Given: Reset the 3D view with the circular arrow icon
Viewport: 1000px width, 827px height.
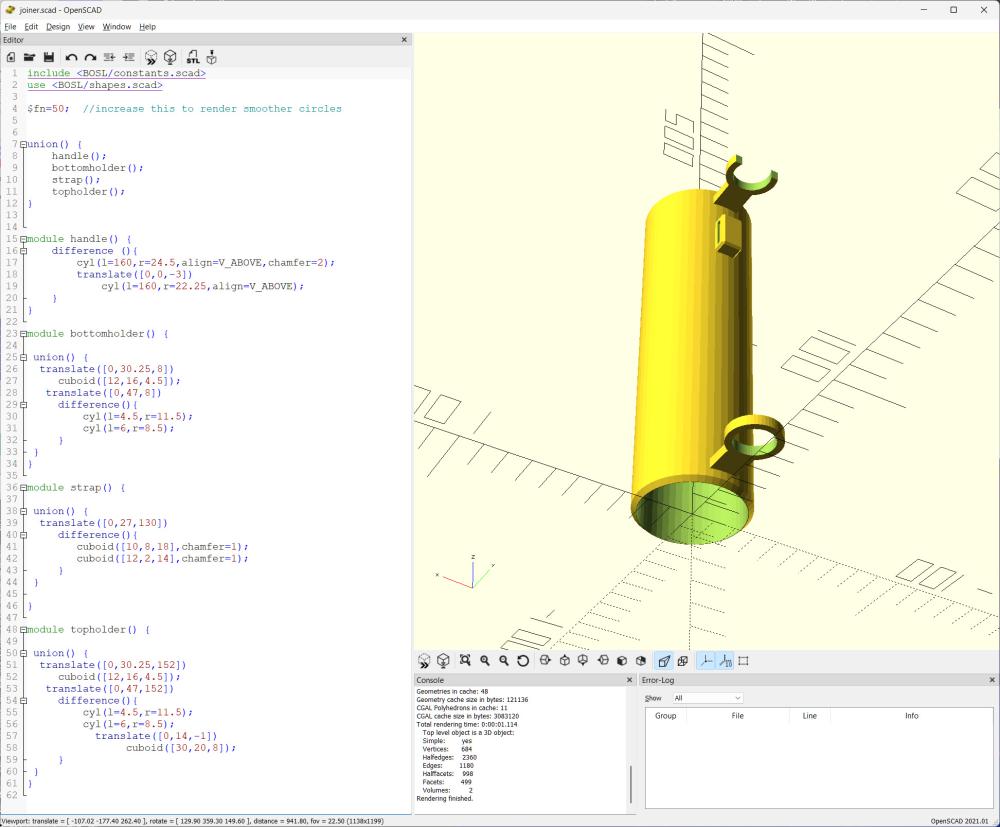Looking at the screenshot, I should tap(523, 661).
